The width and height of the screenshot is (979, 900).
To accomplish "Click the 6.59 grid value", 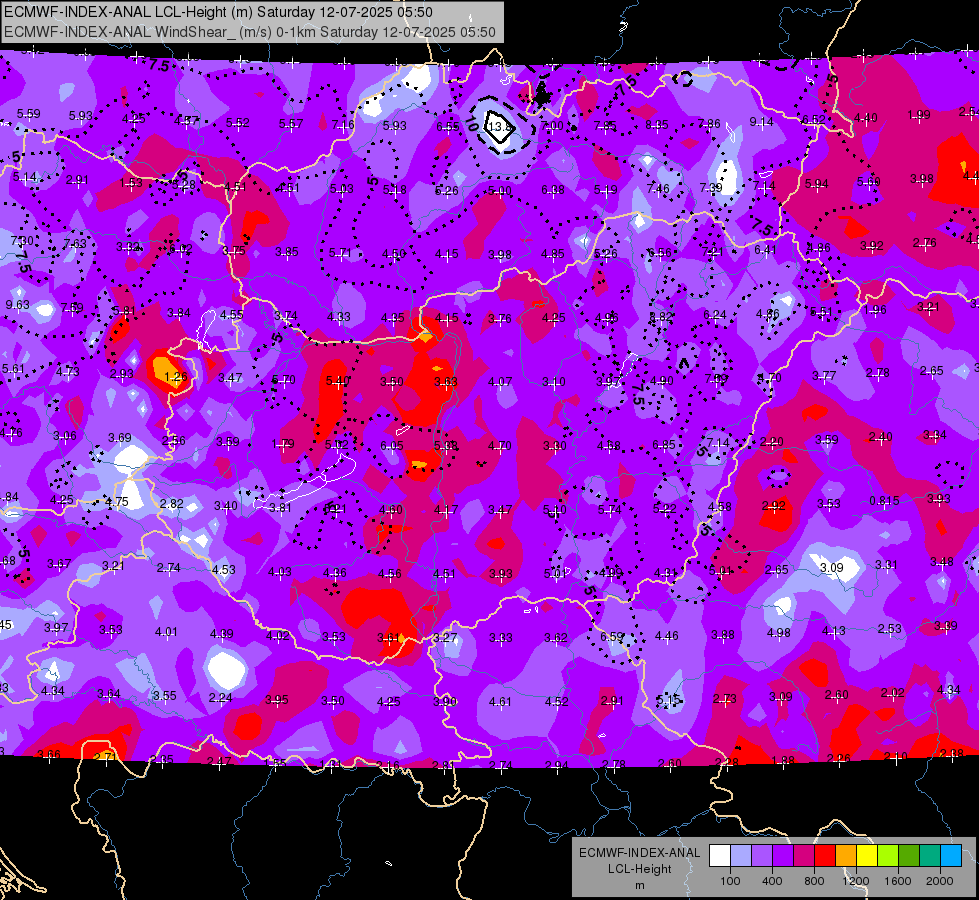I will (612, 636).
